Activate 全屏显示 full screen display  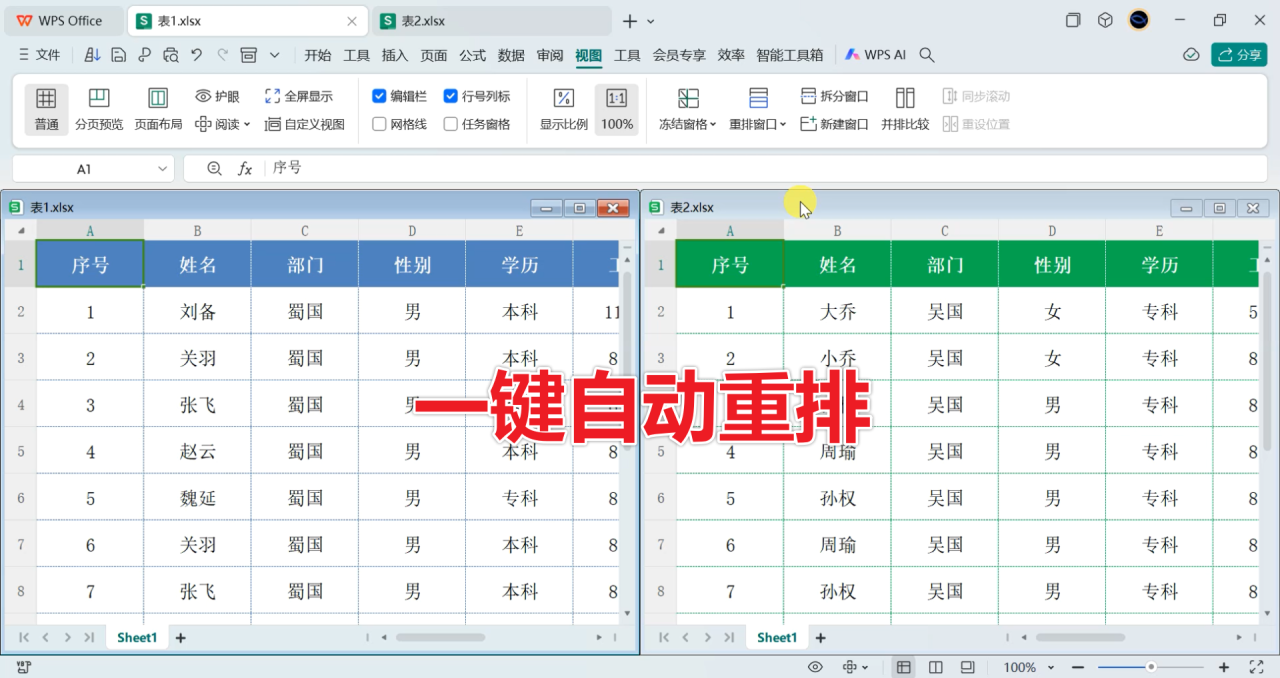point(298,96)
